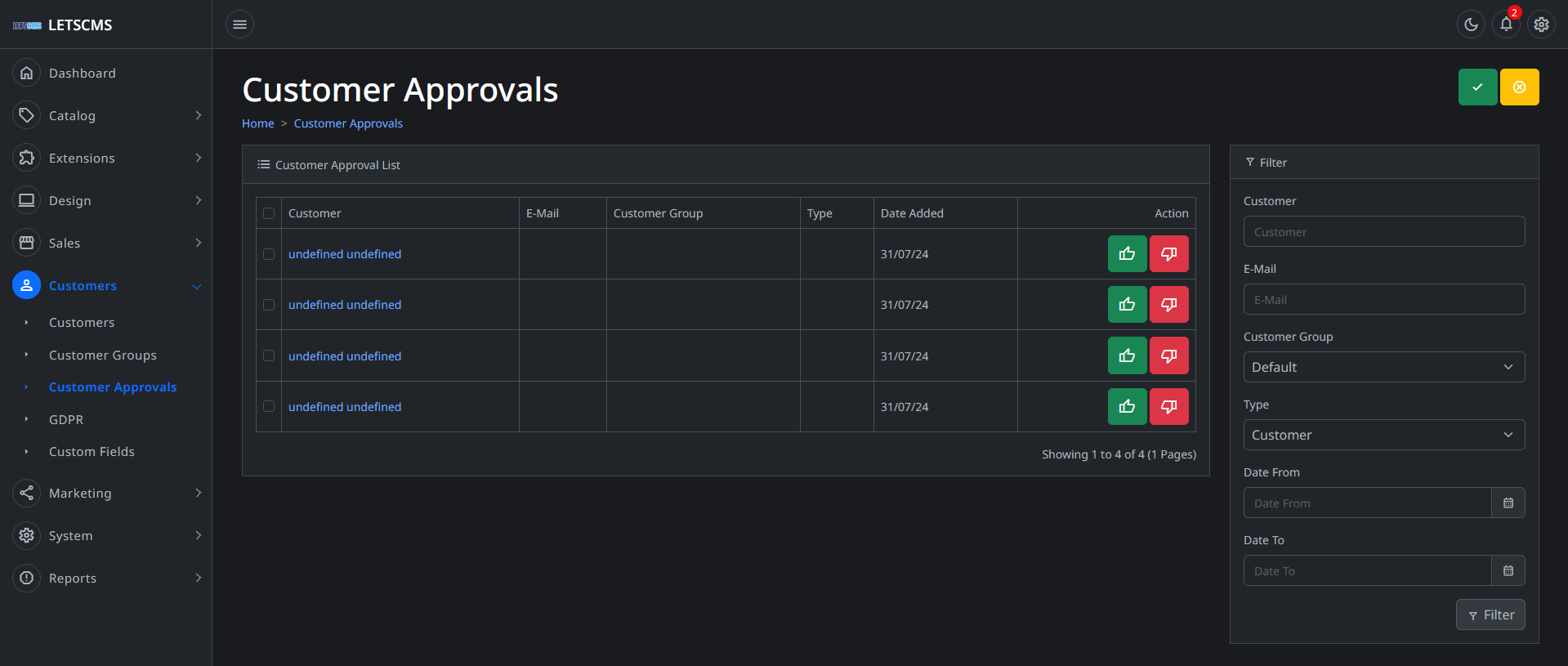Open the GDPR submenu item
Image resolution: width=1568 pixels, height=666 pixels.
pyautogui.click(x=66, y=419)
